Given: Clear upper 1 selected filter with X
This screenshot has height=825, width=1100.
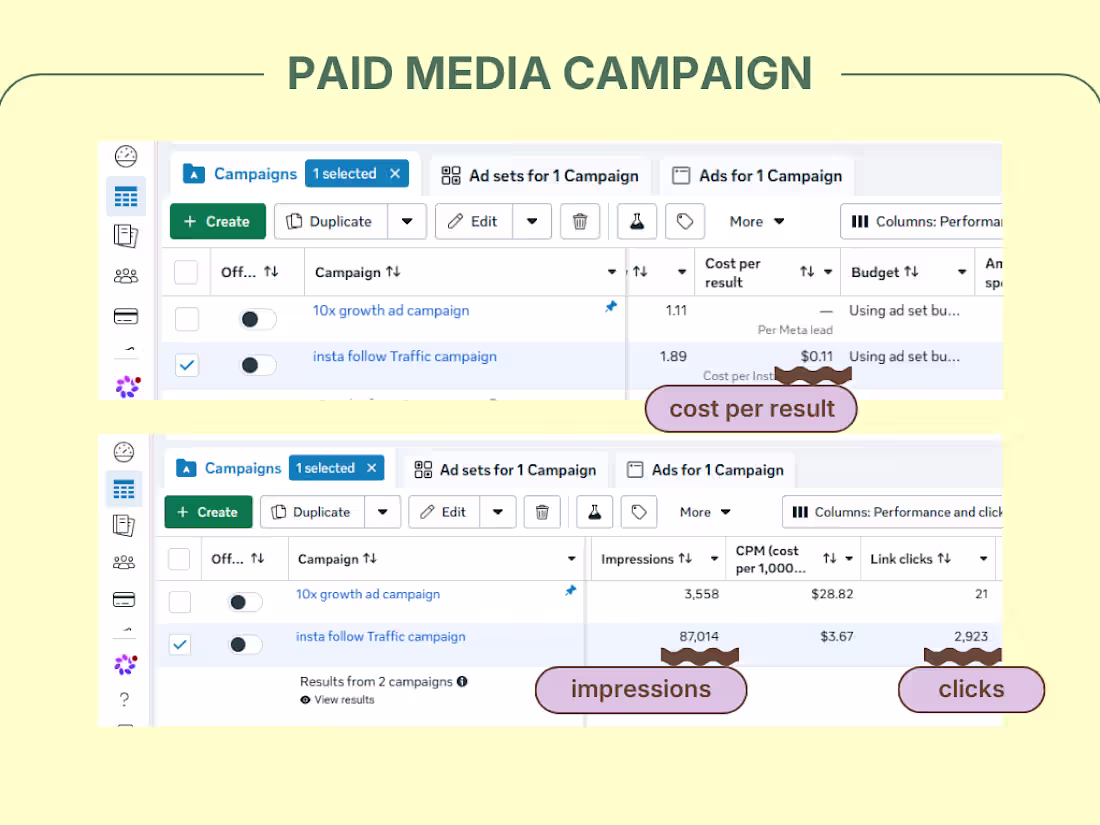Looking at the screenshot, I should coord(395,173).
